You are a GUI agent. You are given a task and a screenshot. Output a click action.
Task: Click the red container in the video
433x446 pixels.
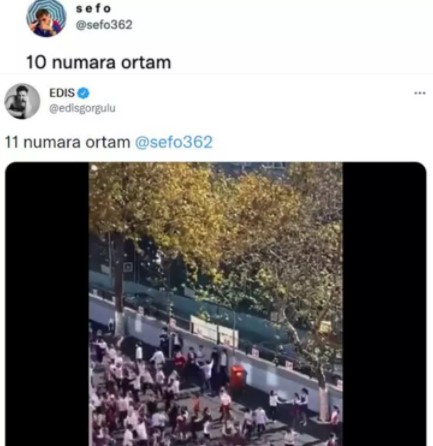click(x=238, y=377)
